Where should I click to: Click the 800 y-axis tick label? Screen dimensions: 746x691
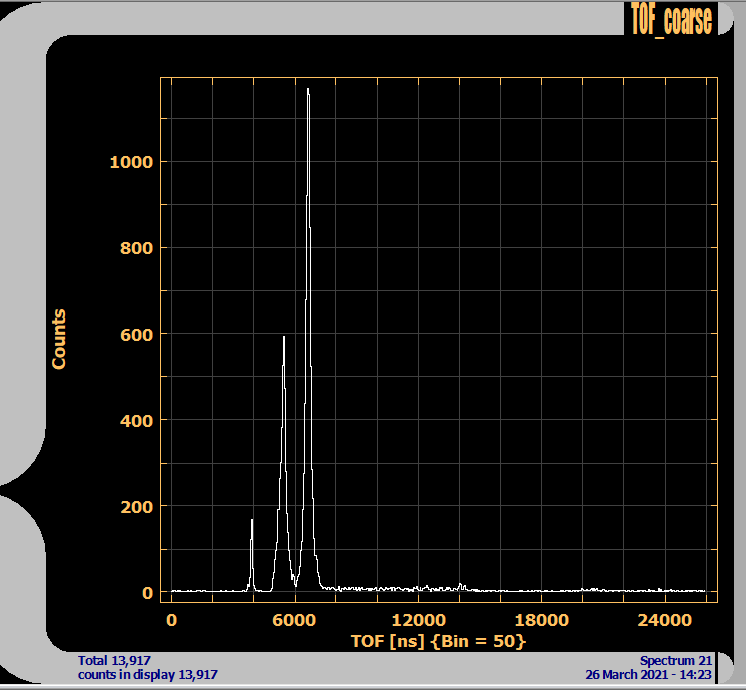pos(137,248)
